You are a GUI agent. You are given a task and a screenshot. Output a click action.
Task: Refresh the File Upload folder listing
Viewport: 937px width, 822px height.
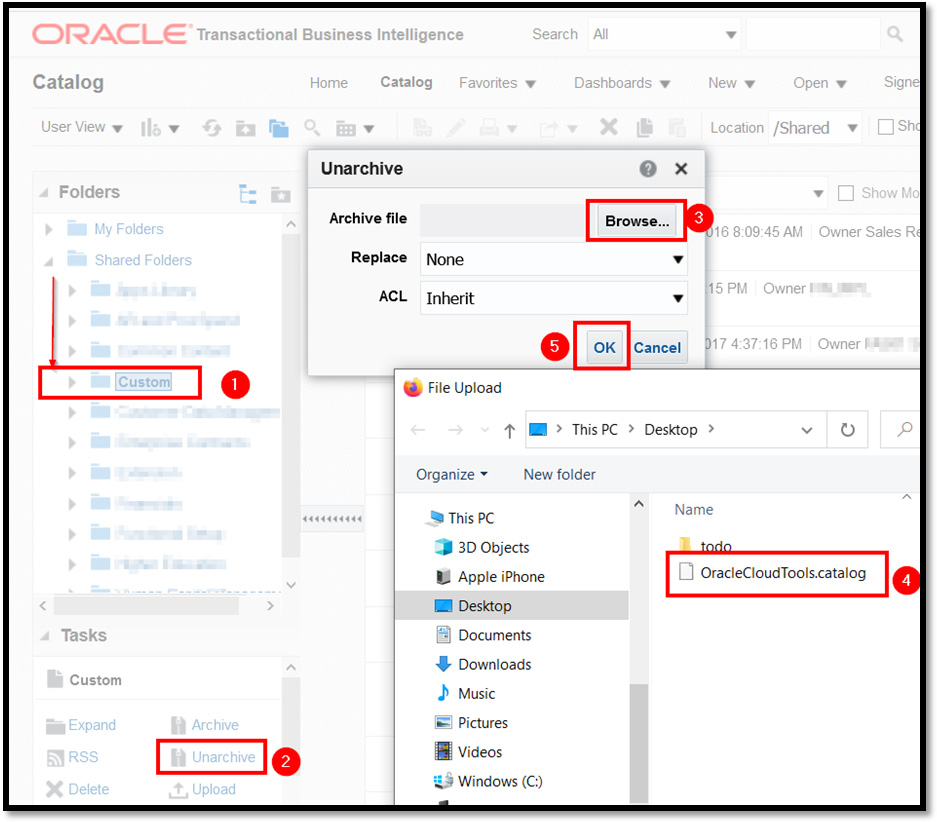coord(847,430)
